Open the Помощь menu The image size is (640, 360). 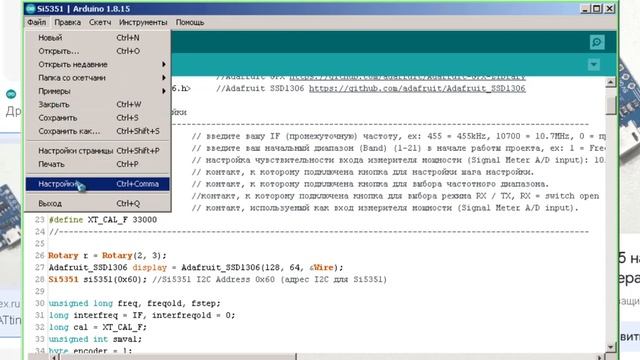(x=190, y=22)
